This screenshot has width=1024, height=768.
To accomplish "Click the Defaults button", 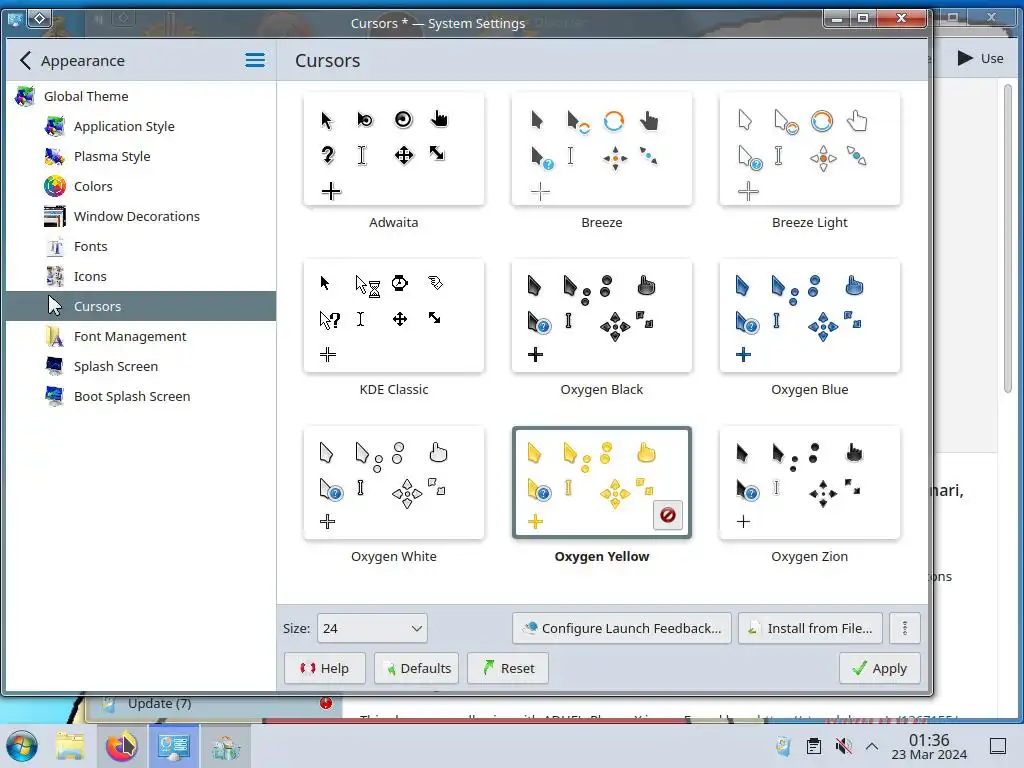I will (x=417, y=668).
